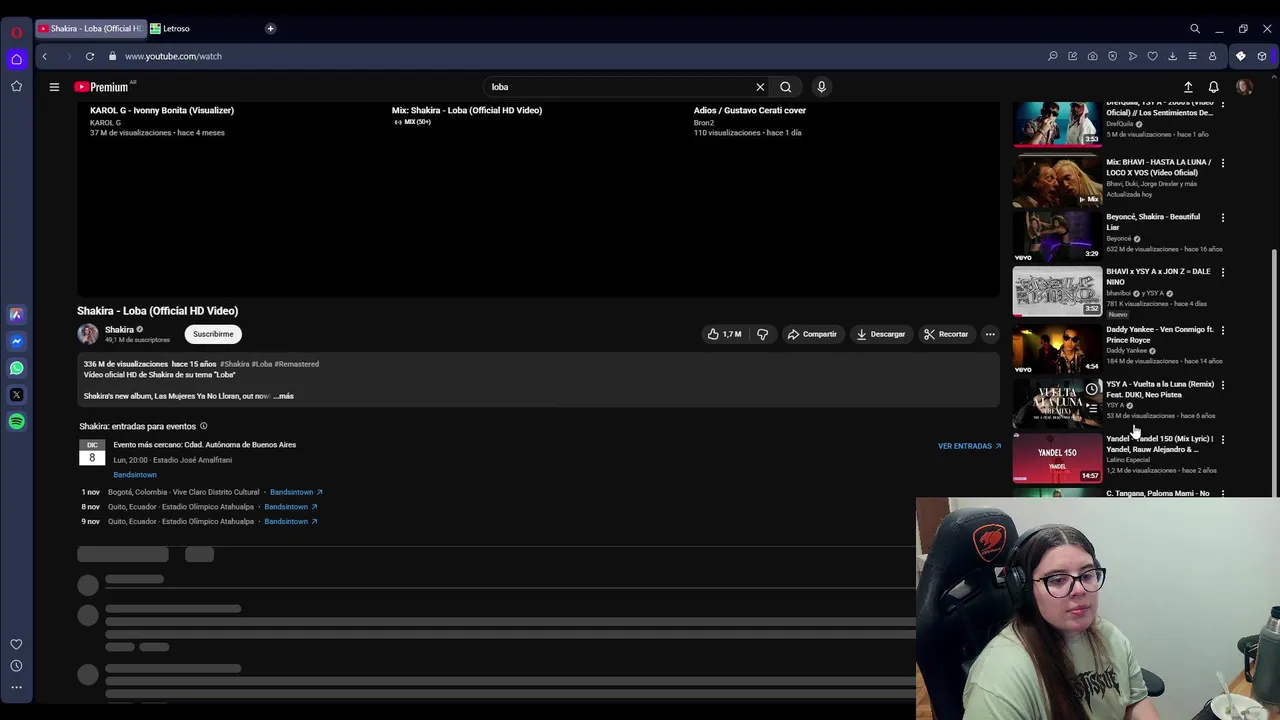
Task: Submit search with magnifier button
Action: (x=786, y=87)
